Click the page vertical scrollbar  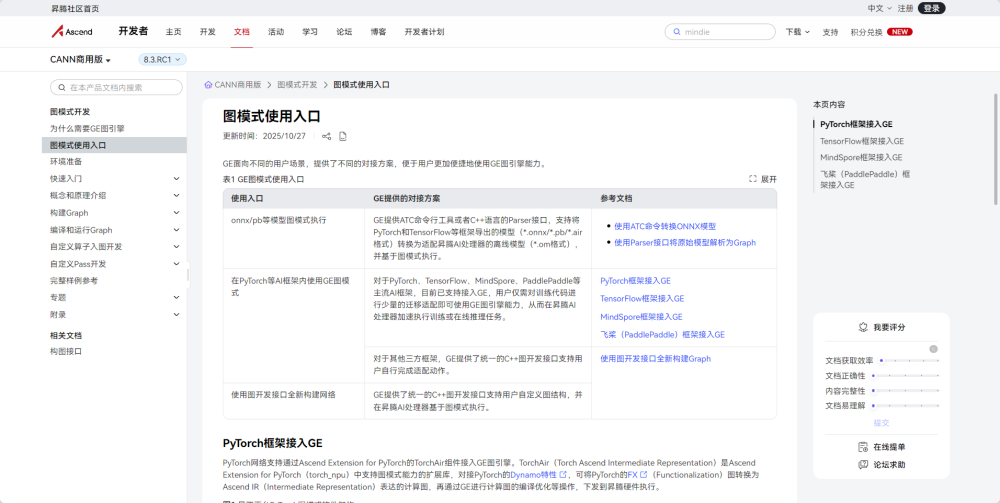pos(995,149)
